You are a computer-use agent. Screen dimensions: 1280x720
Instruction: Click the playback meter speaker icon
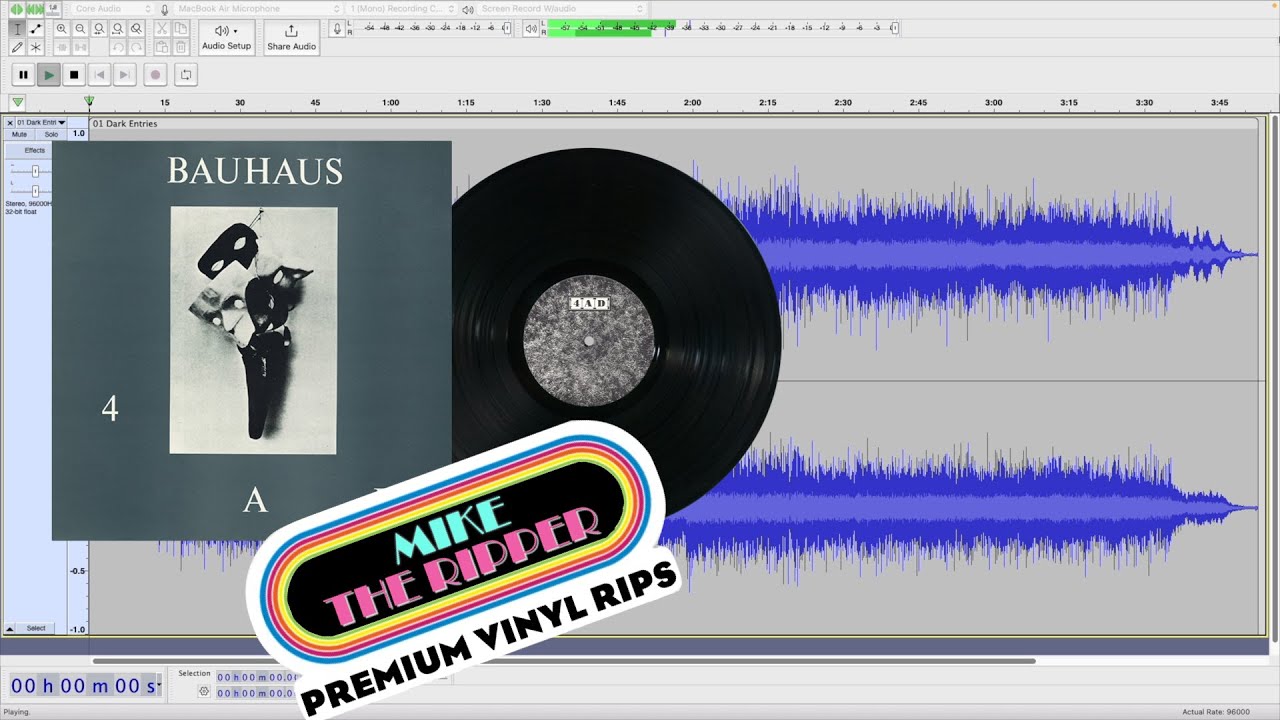[x=531, y=28]
